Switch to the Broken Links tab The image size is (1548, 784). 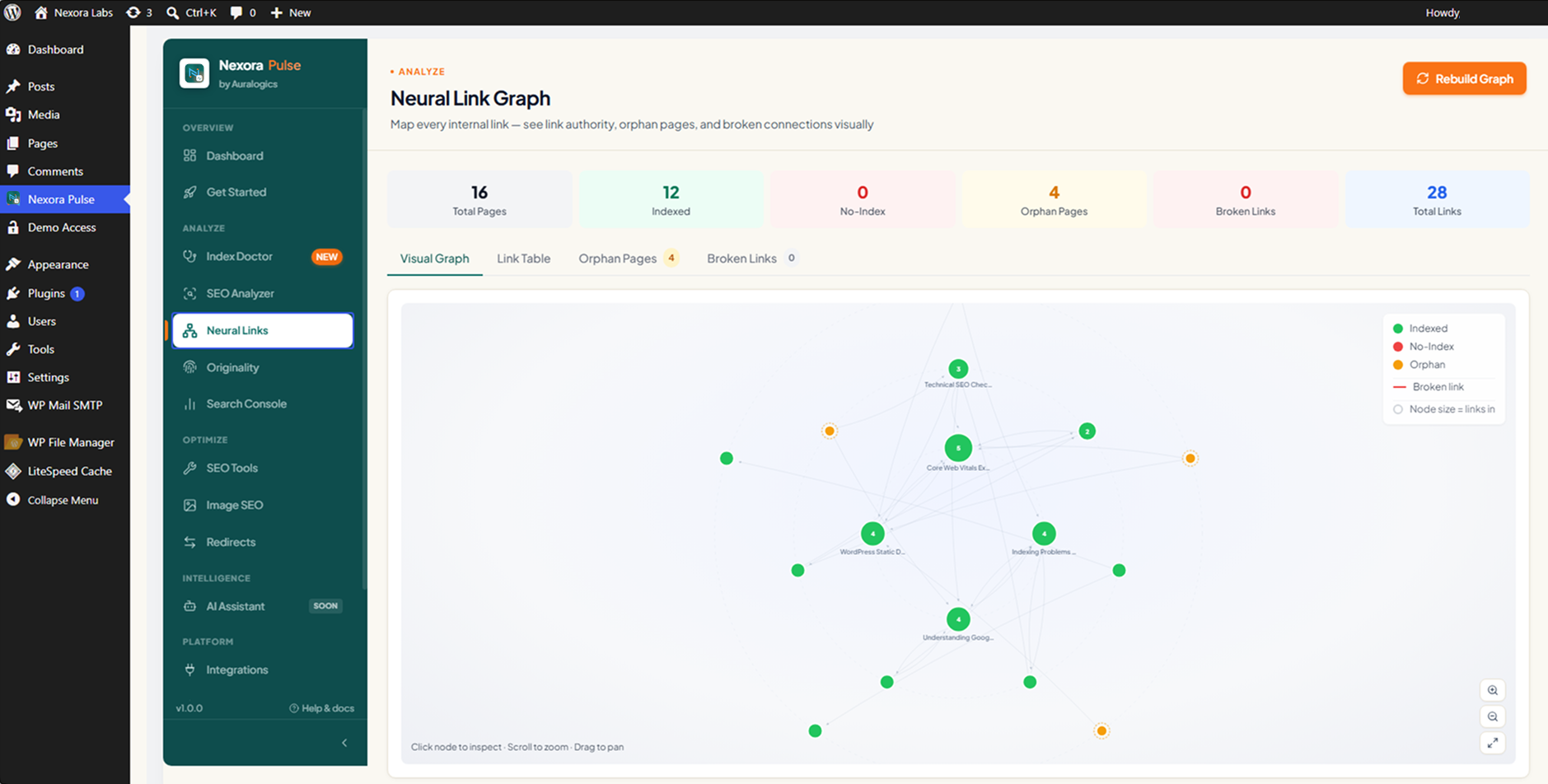(x=751, y=259)
